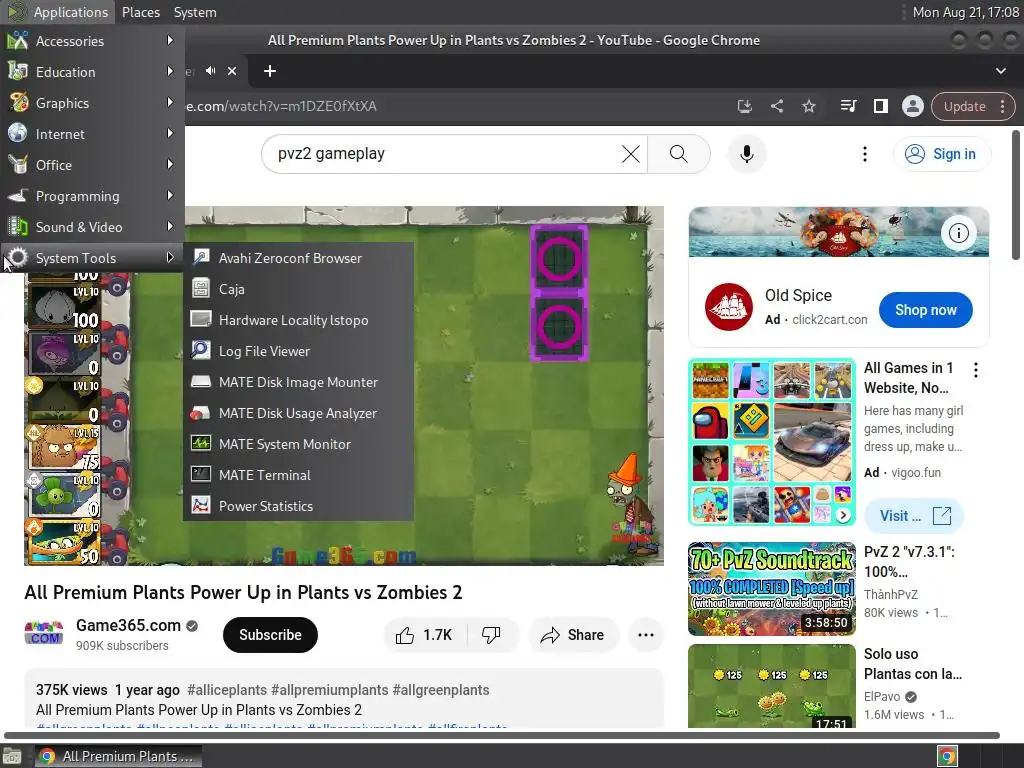1024x768 pixels.
Task: Click the Game365.com channel avatar
Action: click(44, 634)
